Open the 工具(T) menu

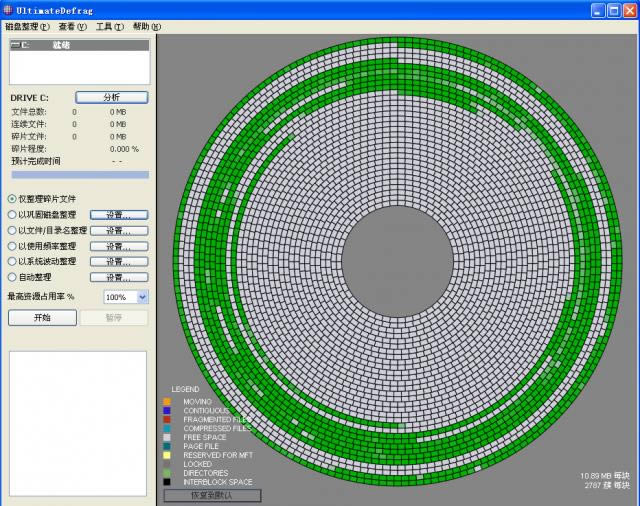(x=110, y=27)
